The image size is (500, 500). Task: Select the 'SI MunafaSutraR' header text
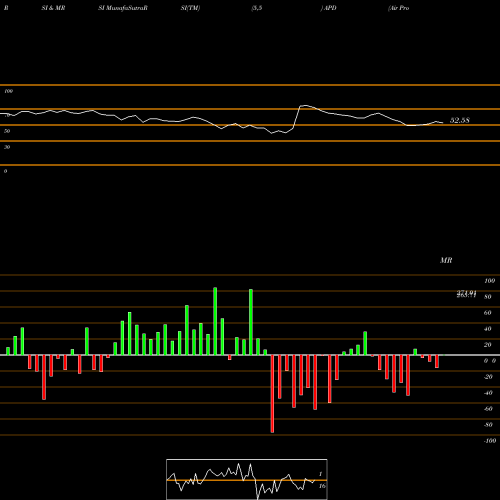123,8
